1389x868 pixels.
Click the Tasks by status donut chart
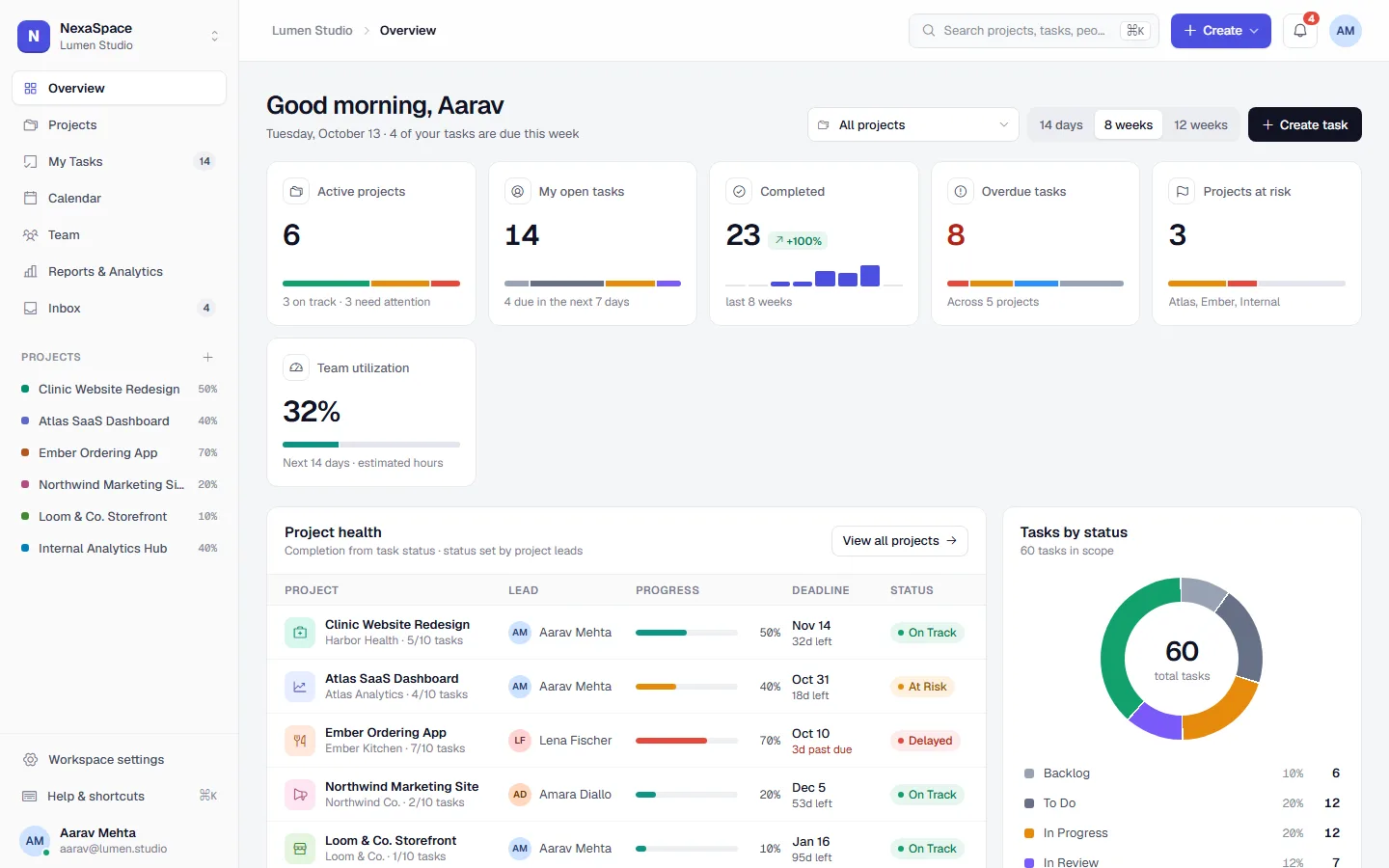[1182, 659]
